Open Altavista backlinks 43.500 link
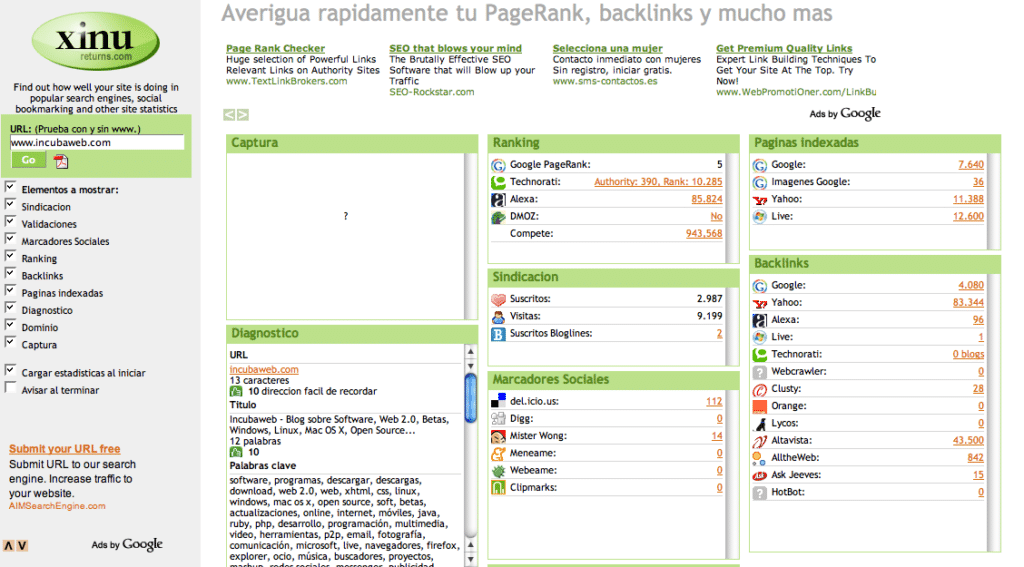The image size is (1024, 567). (968, 441)
